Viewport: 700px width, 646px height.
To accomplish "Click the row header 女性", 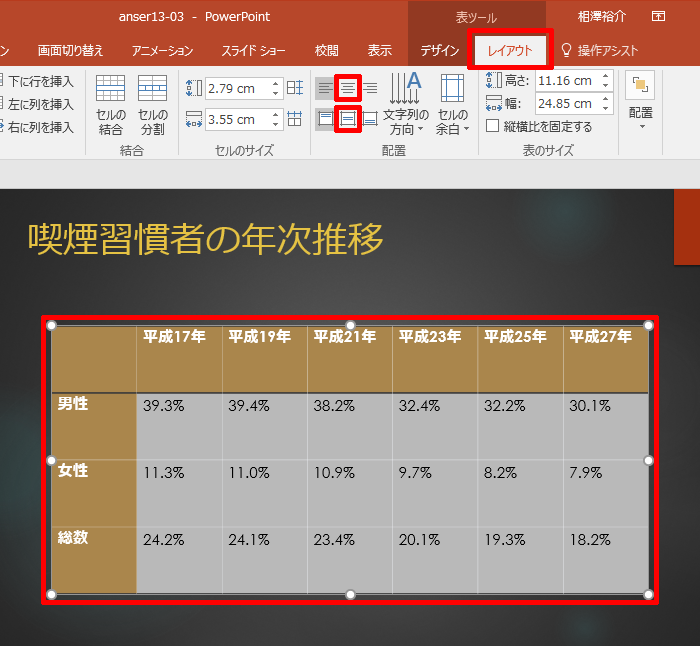I will click(94, 493).
